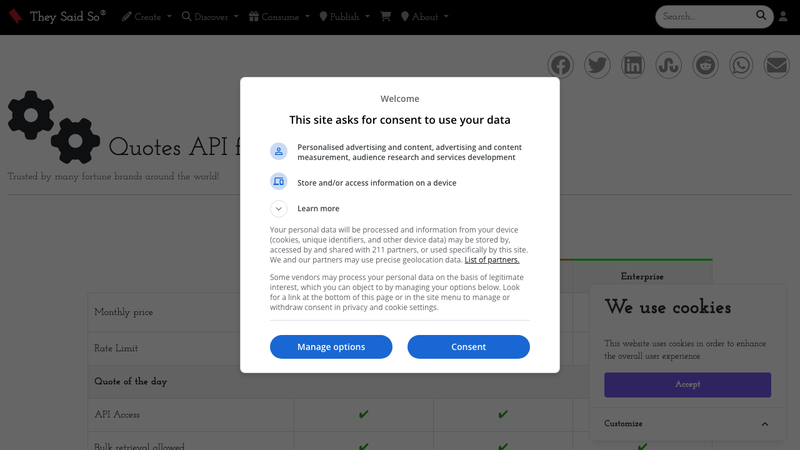Share the page on Reddit

[705, 65]
